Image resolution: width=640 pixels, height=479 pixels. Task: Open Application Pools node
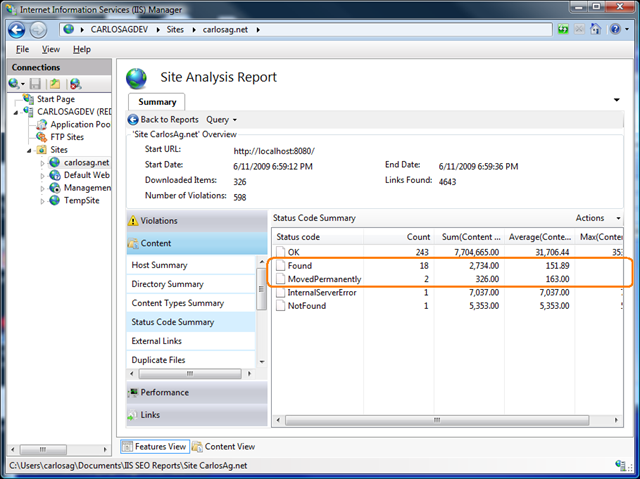point(80,124)
